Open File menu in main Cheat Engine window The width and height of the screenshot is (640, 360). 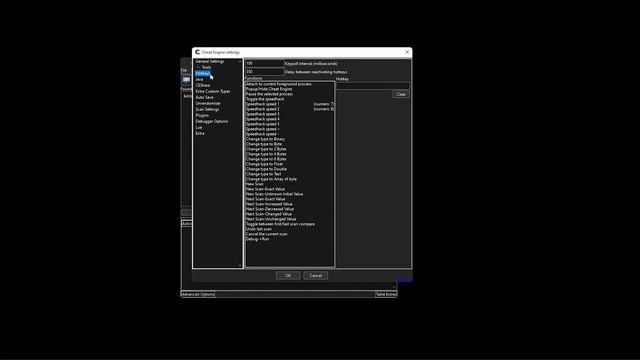pyautogui.click(x=184, y=71)
